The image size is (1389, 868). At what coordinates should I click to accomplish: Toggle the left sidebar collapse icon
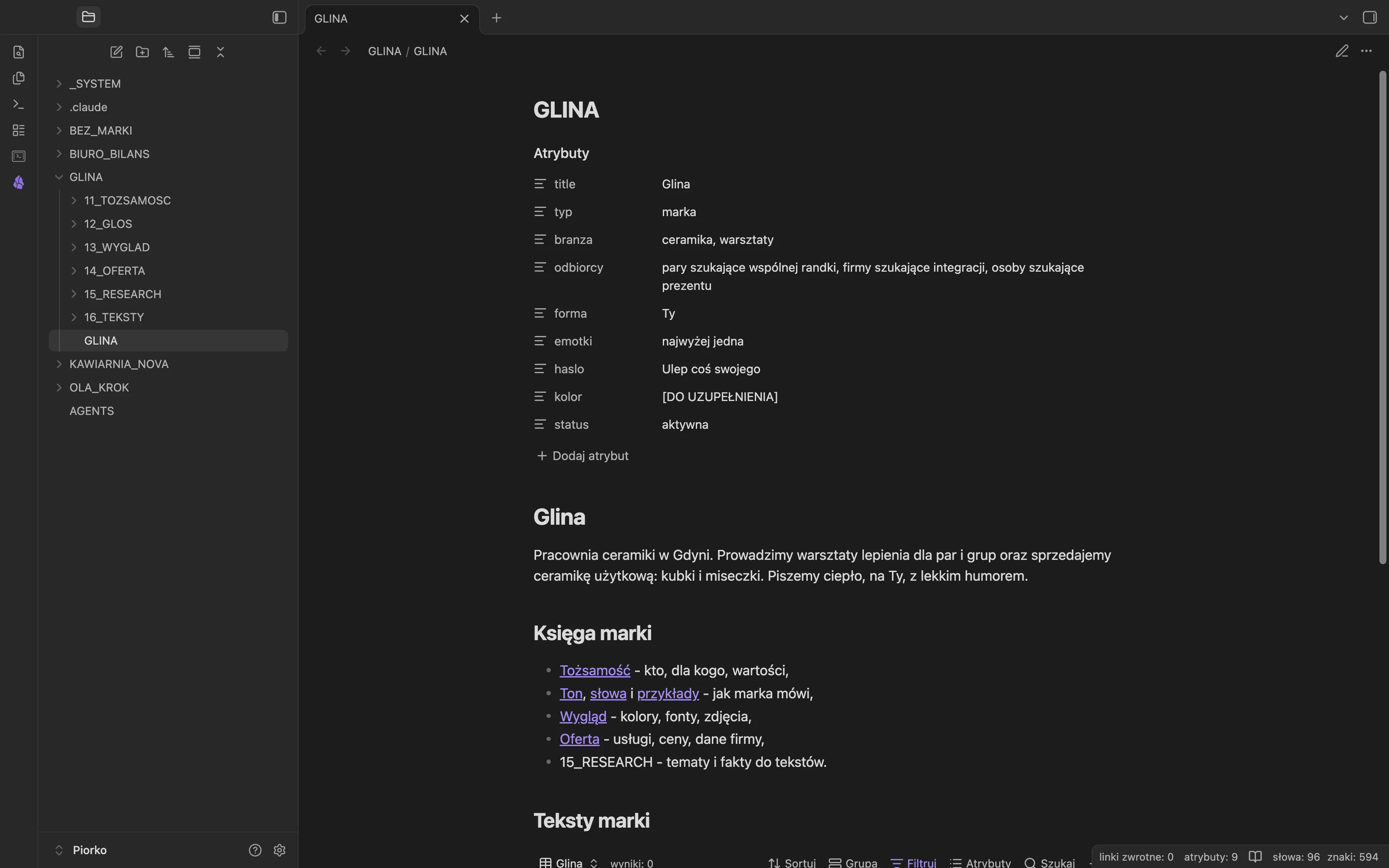pos(279,18)
